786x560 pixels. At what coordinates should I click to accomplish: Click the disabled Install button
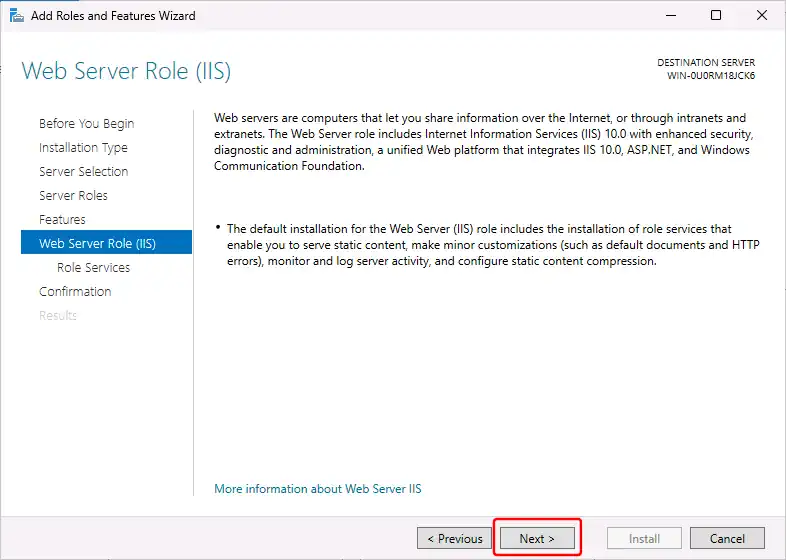644,539
